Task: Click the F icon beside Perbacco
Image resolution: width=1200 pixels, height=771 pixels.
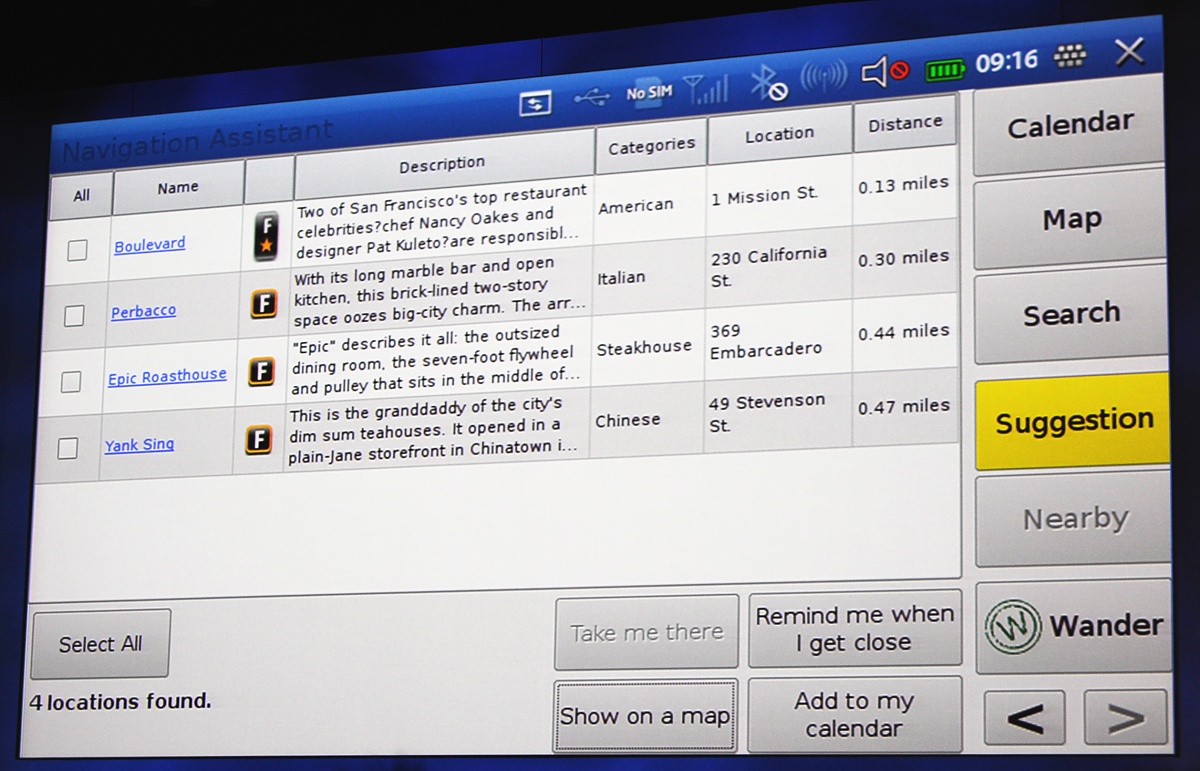Action: (263, 303)
